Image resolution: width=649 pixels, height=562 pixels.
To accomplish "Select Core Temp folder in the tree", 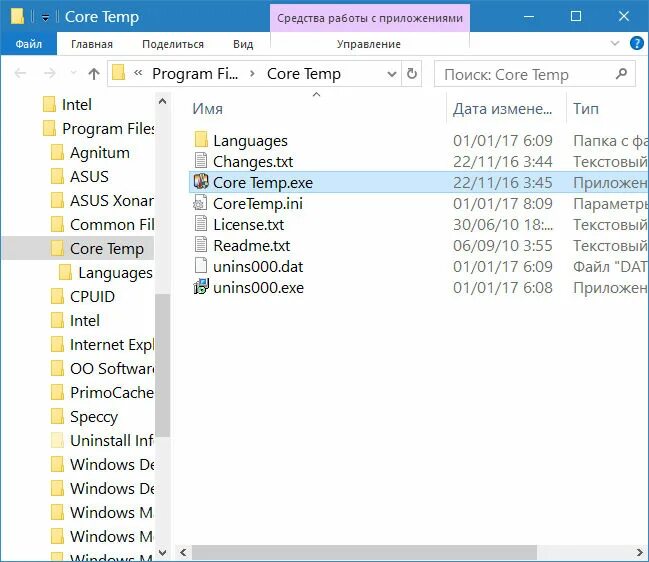I will [79, 248].
